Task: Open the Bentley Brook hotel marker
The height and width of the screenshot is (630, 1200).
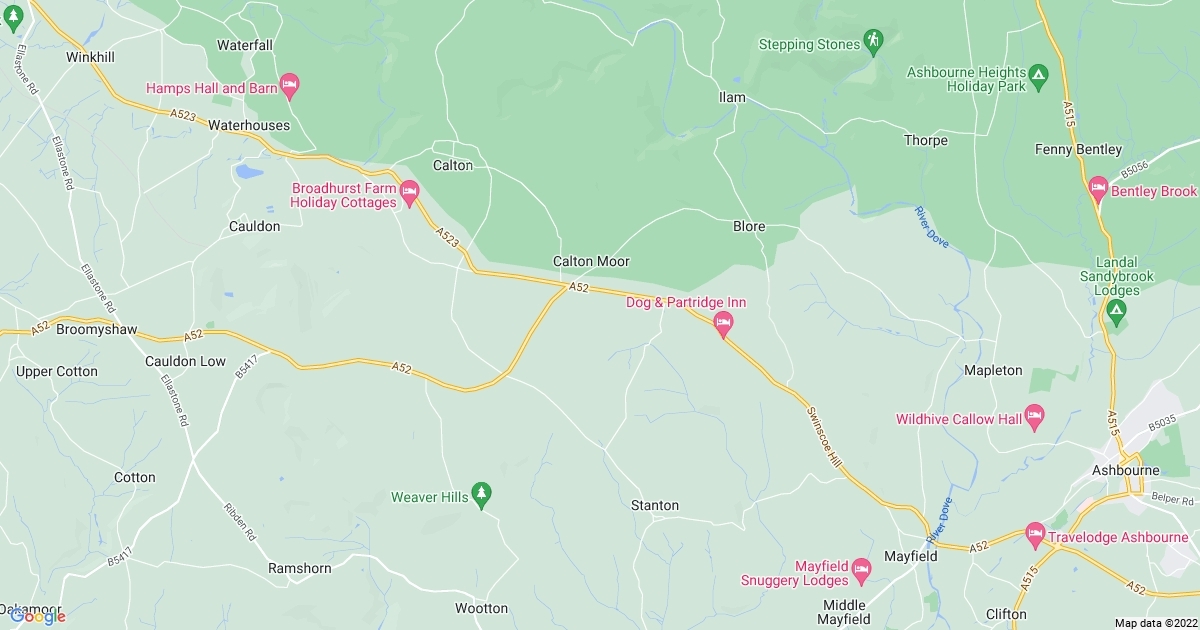Action: [x=1098, y=189]
